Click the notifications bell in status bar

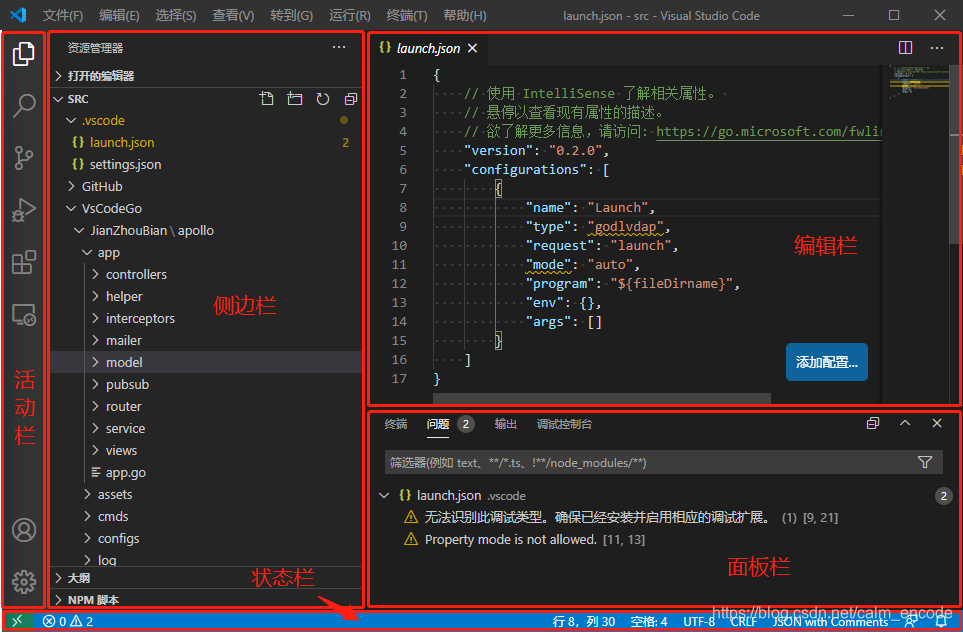[942, 621]
